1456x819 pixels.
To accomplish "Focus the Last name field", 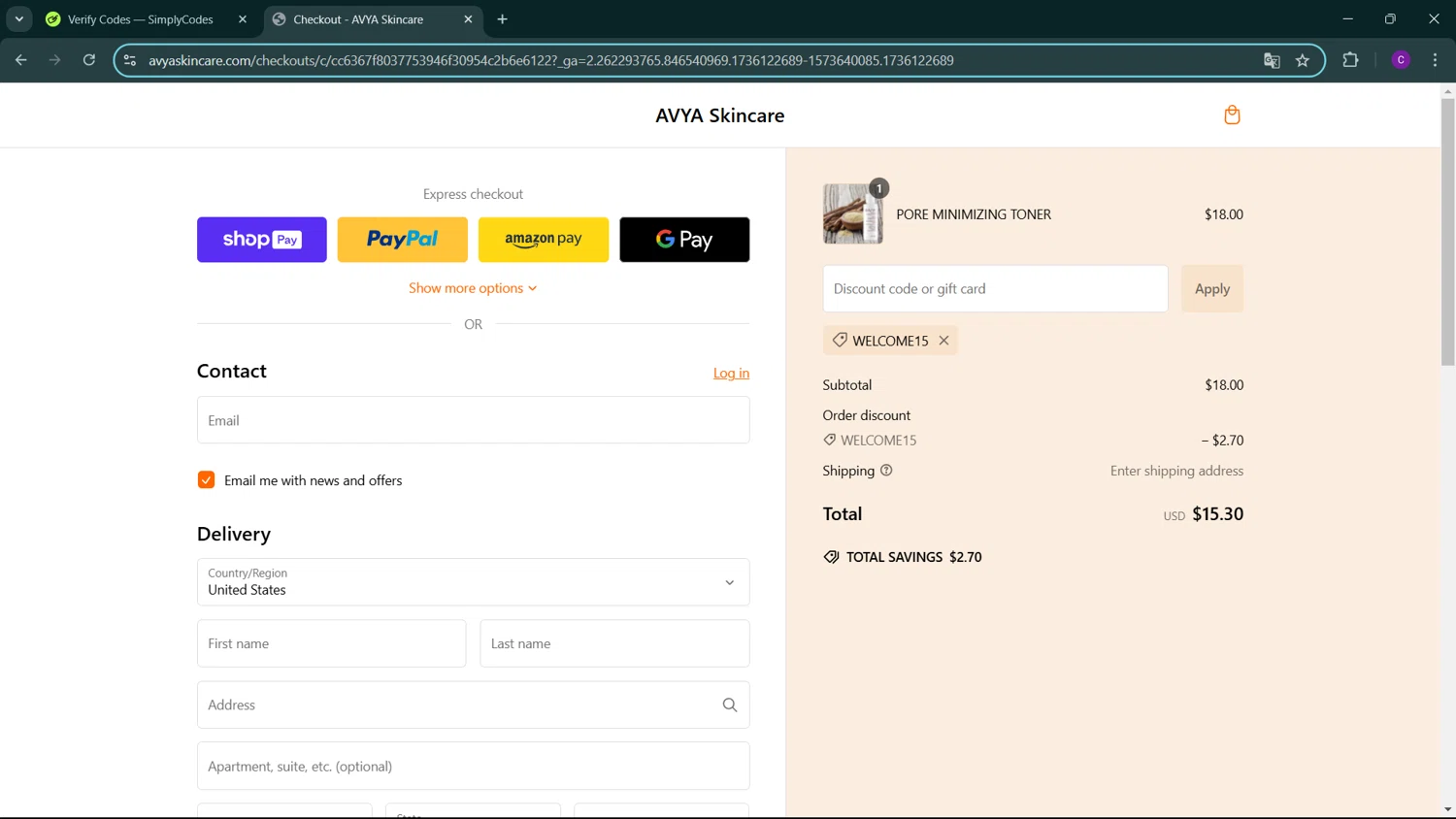I will [614, 643].
